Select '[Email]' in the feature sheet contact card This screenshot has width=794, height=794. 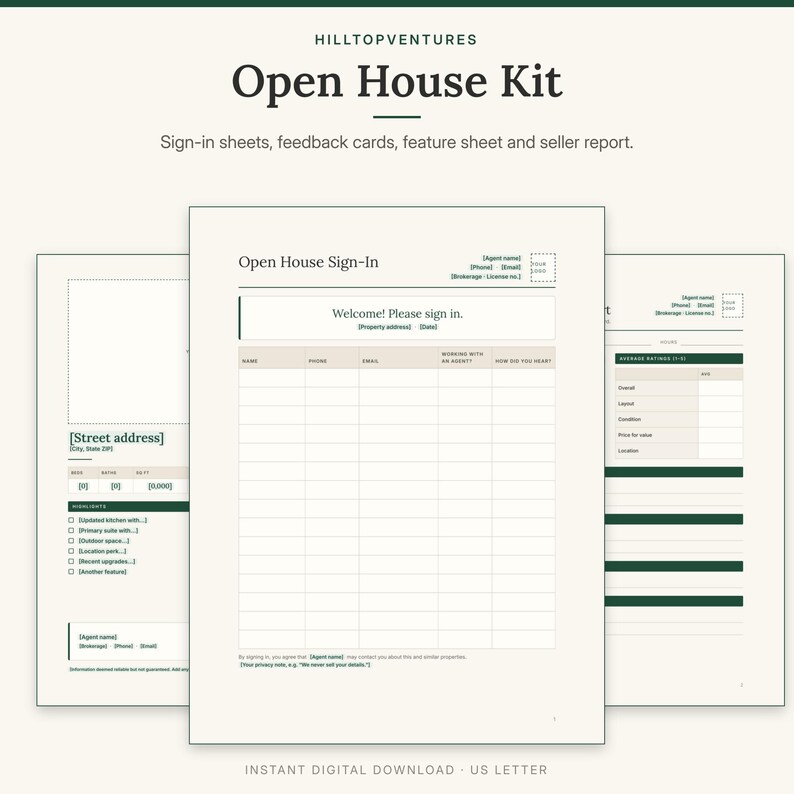(148, 646)
